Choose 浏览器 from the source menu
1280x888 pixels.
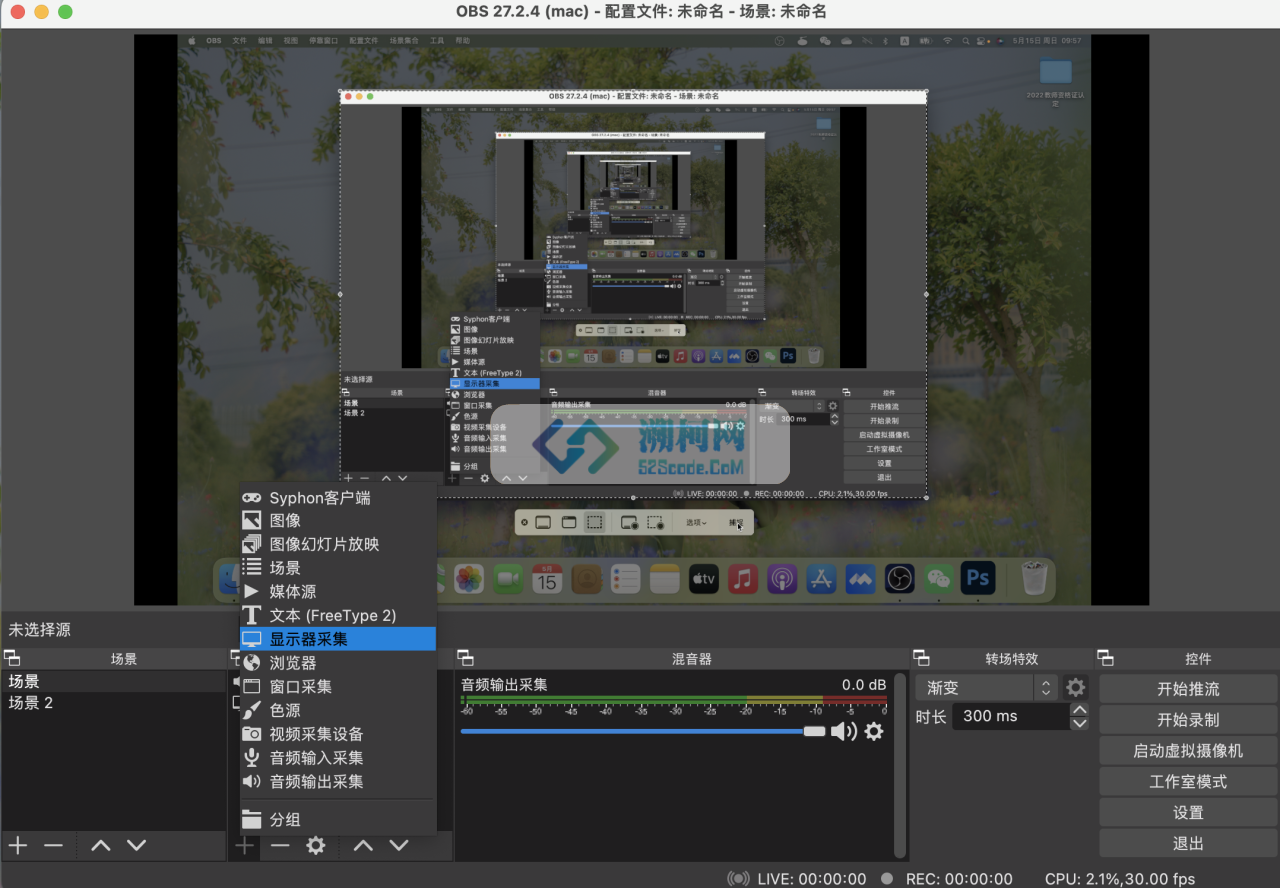(x=338, y=662)
